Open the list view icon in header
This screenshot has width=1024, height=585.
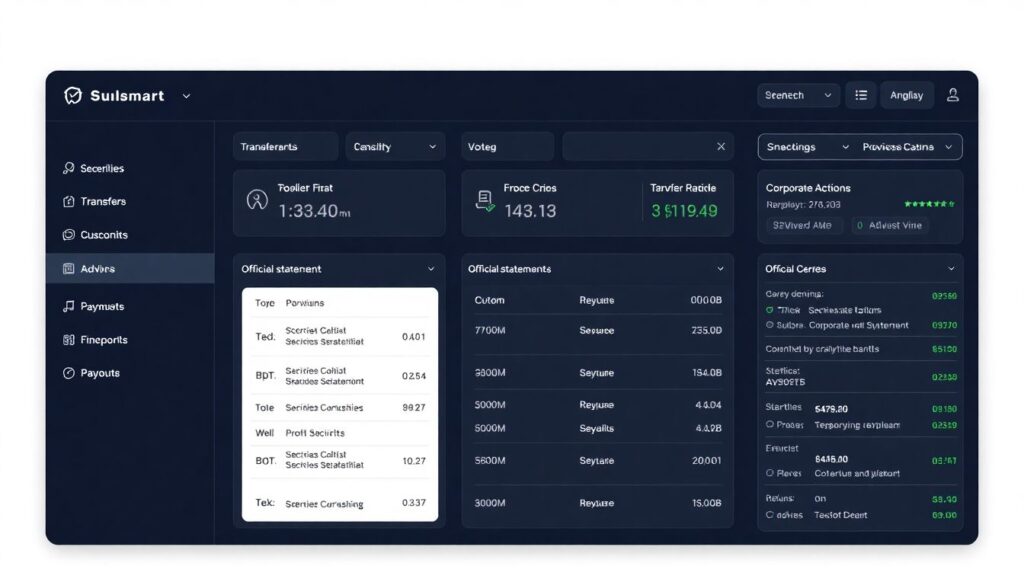click(861, 95)
